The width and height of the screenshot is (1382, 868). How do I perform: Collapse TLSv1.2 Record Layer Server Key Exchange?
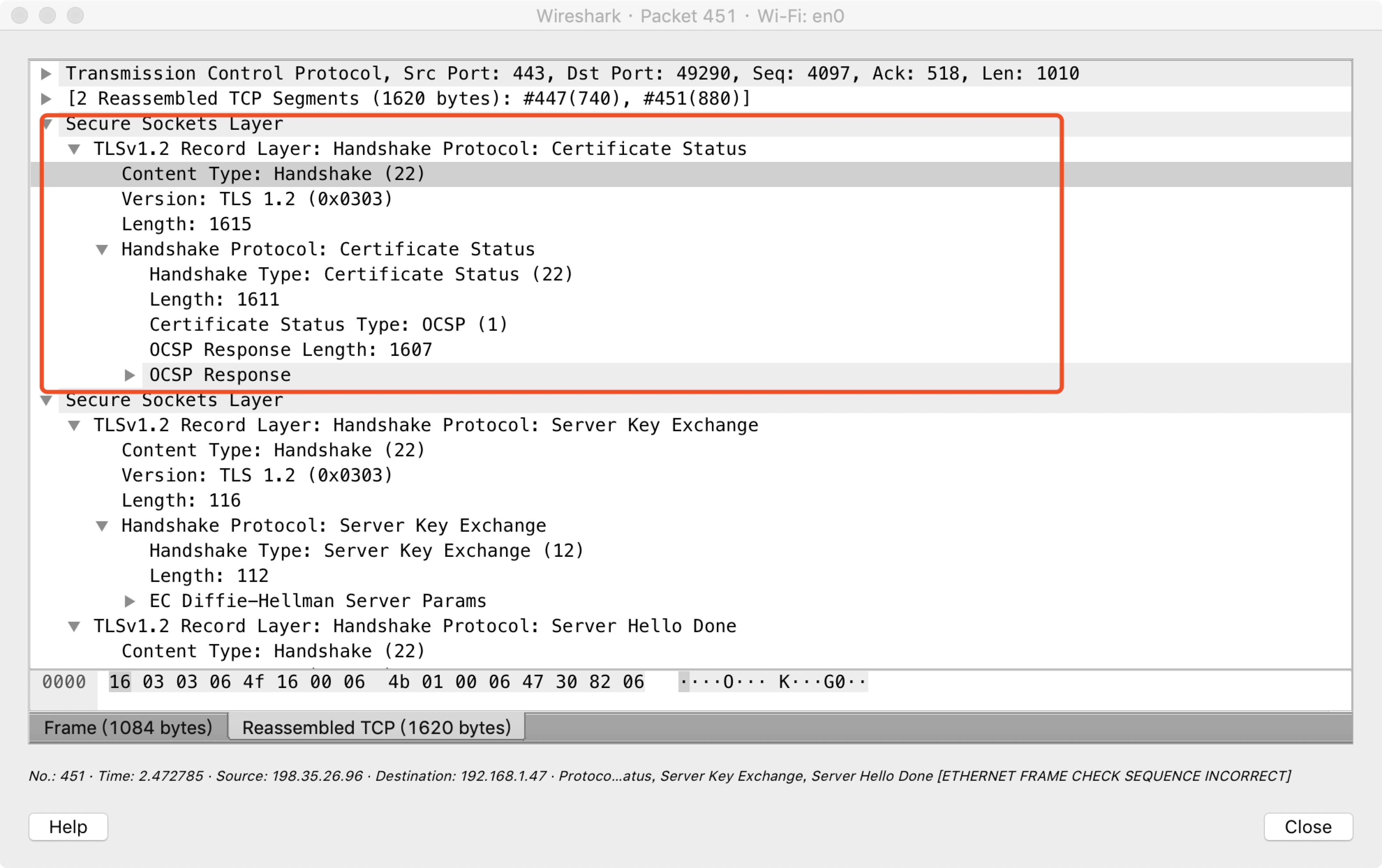[x=74, y=426]
